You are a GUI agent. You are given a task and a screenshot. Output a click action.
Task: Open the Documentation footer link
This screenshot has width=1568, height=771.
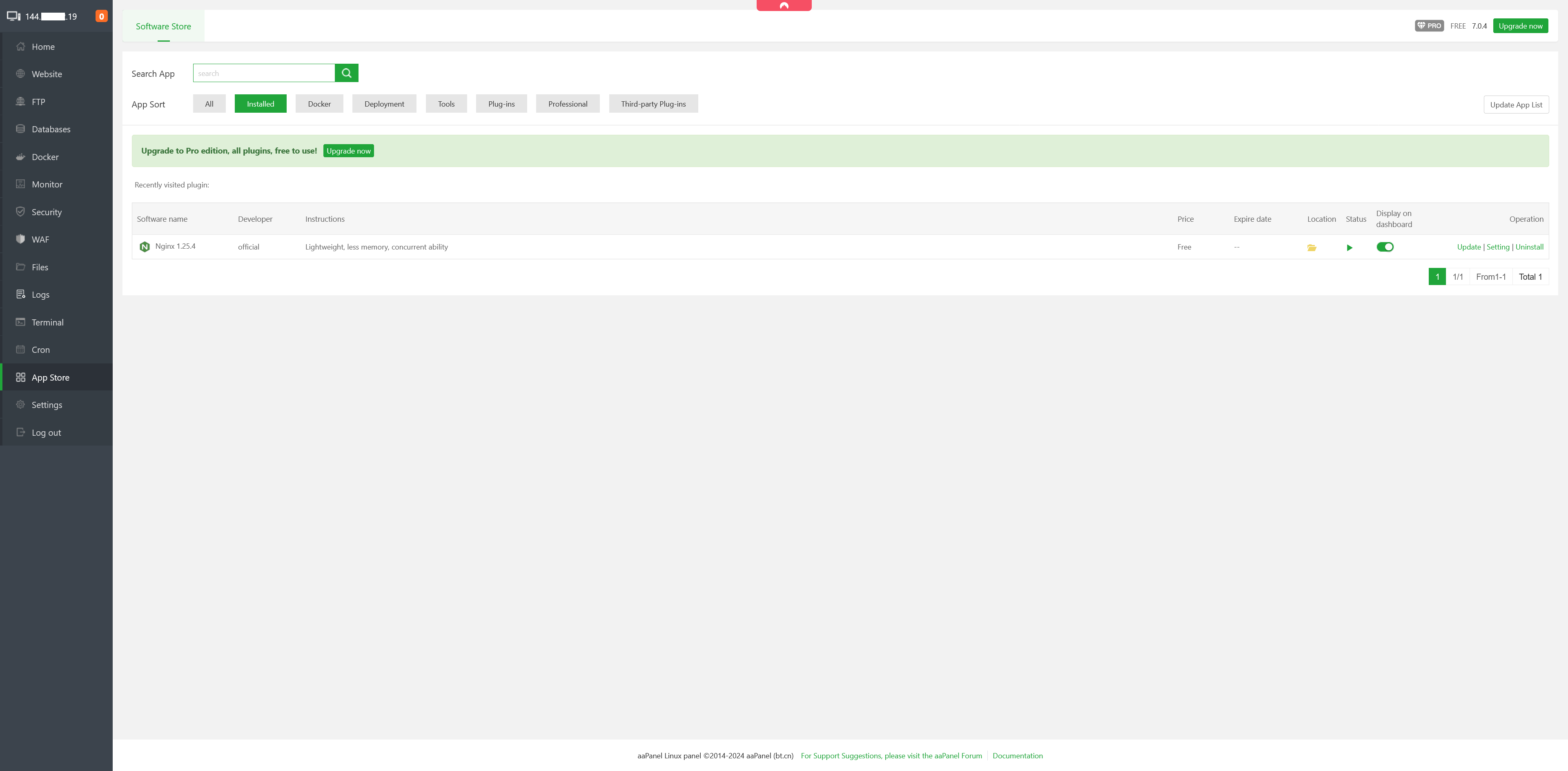click(1017, 756)
